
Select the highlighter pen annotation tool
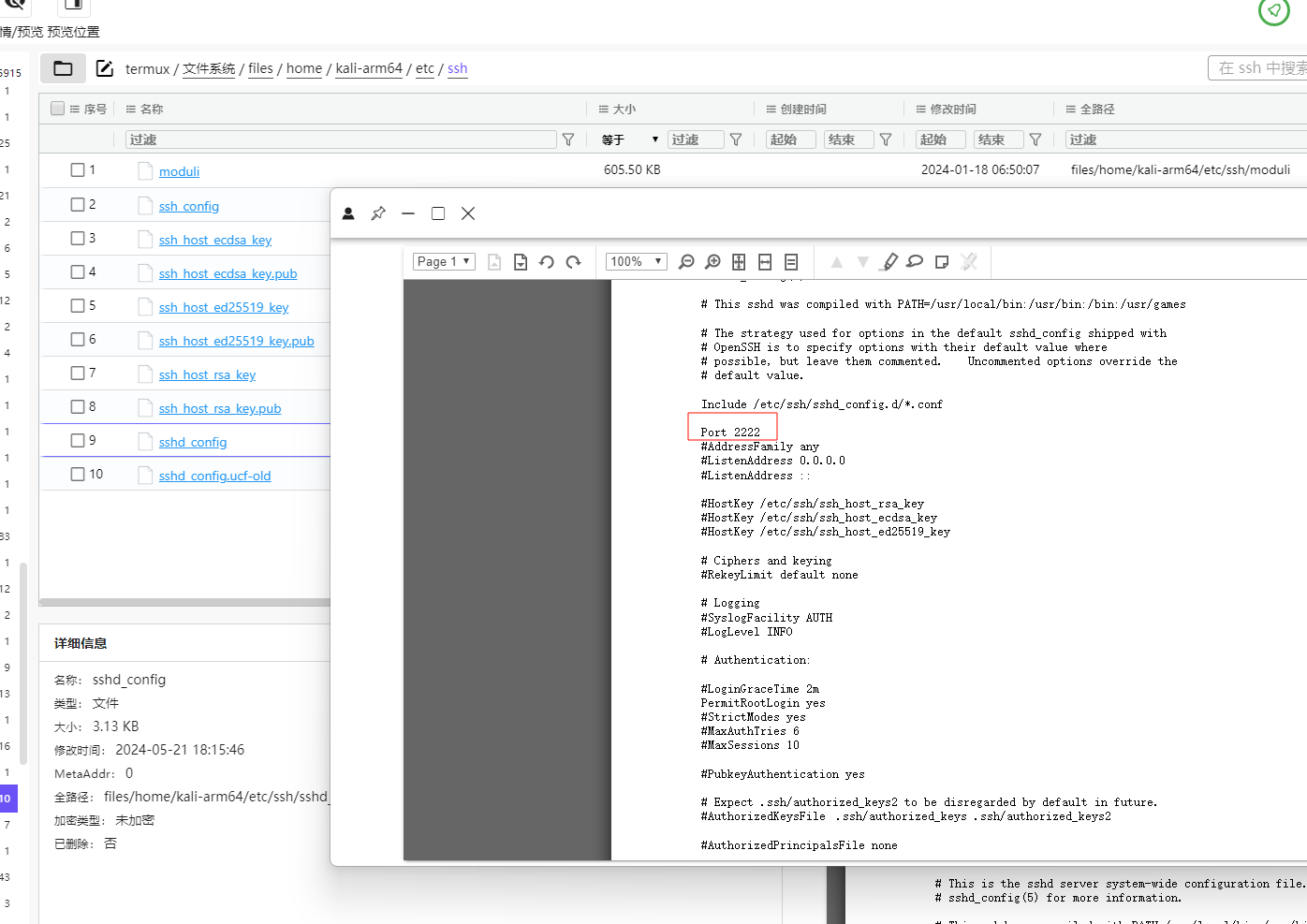pyautogui.click(x=889, y=262)
